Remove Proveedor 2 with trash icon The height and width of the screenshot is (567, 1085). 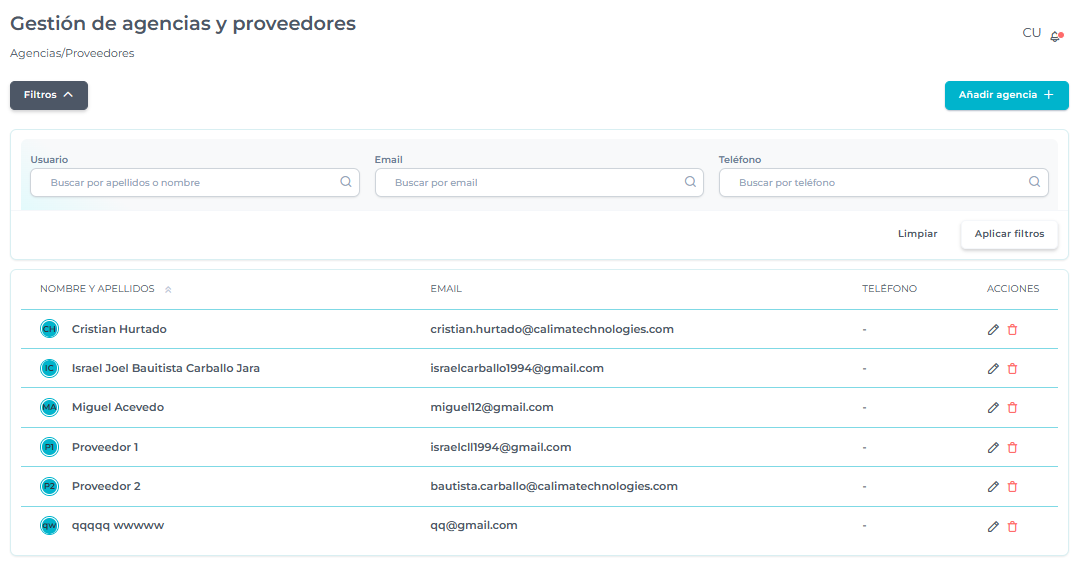coord(1012,486)
